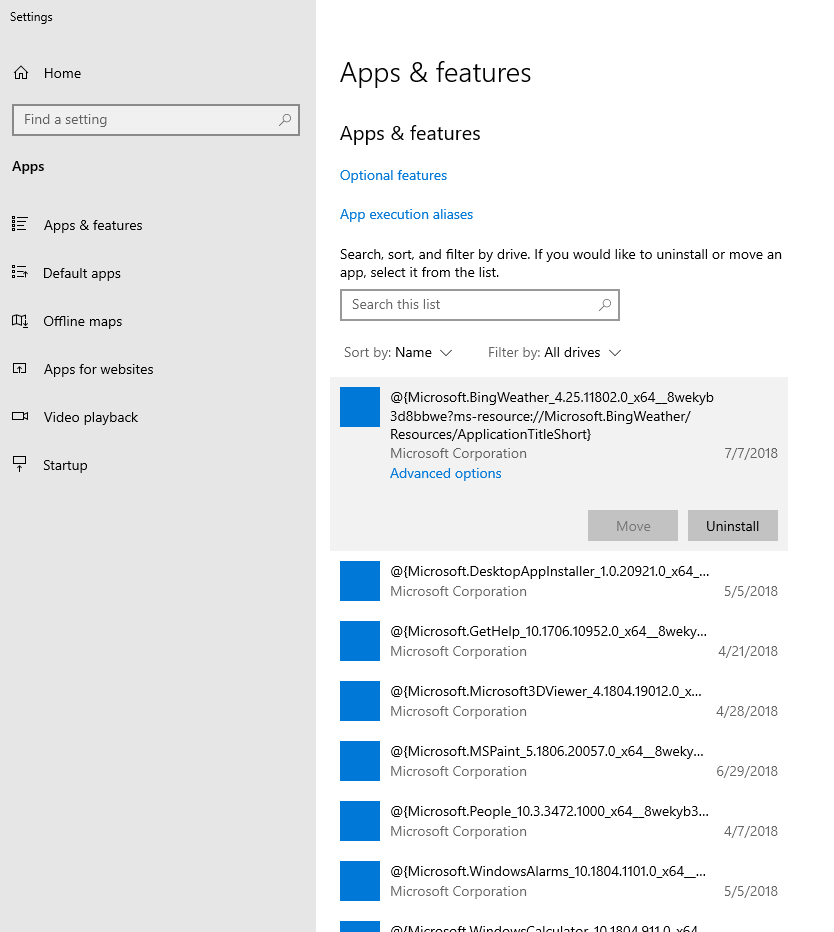834x932 pixels.
Task: Click the 4/7/2018 install date
Action: tap(751, 831)
